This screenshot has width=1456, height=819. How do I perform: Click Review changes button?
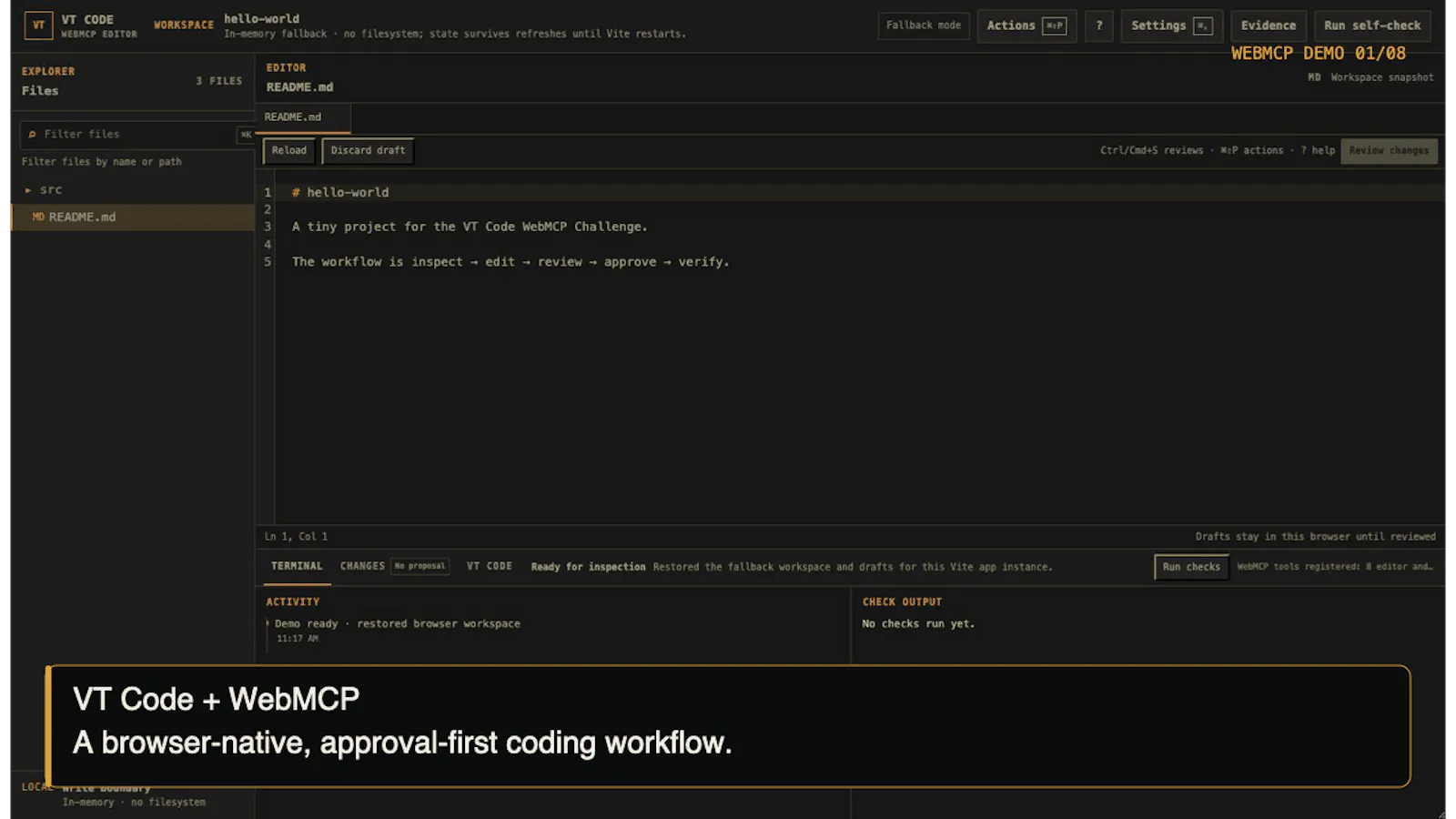1389,151
